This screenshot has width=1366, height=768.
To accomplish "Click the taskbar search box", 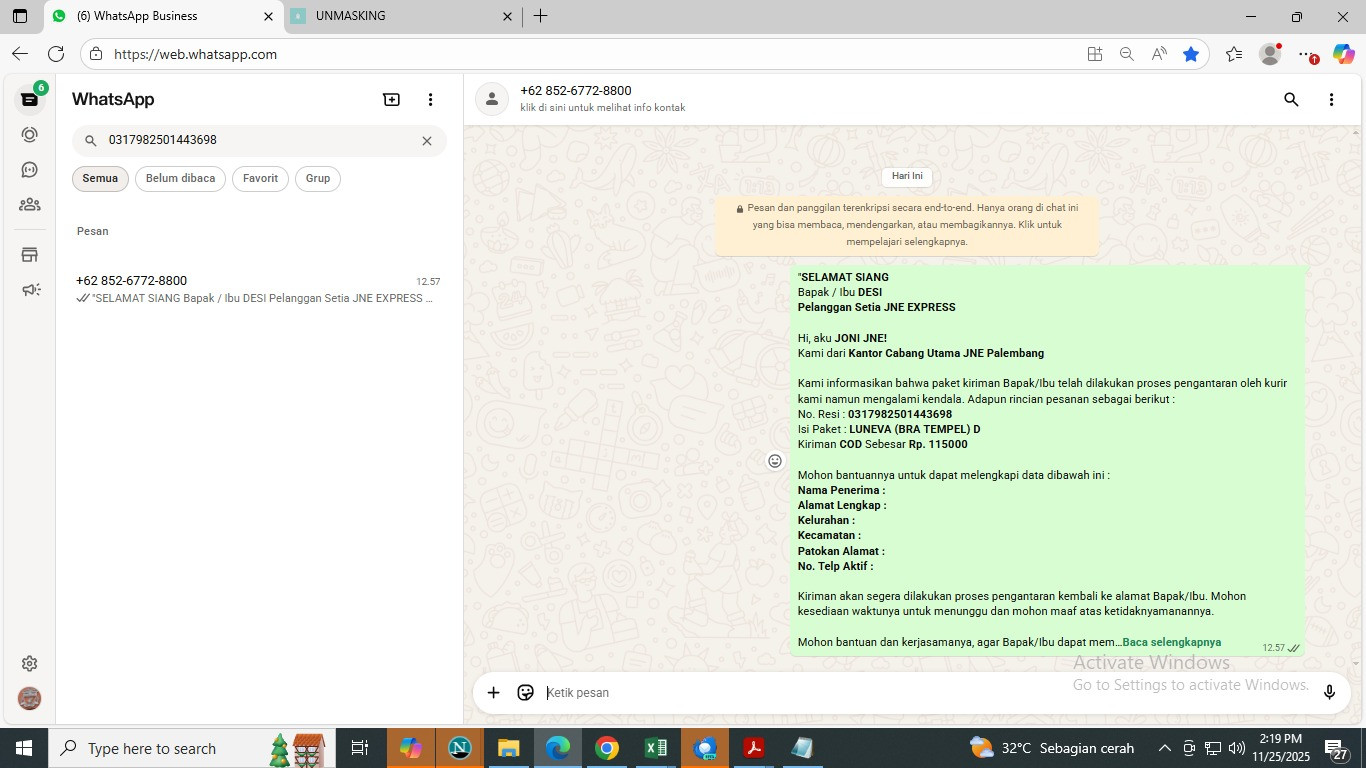I will 192,748.
